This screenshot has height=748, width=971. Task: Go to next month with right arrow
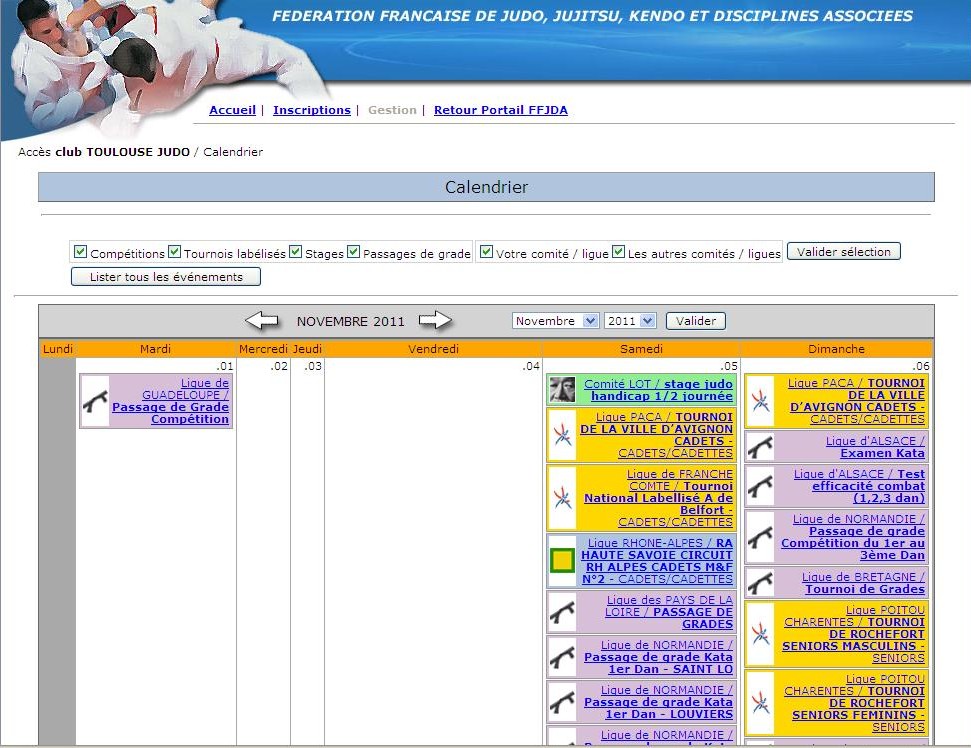pos(435,321)
